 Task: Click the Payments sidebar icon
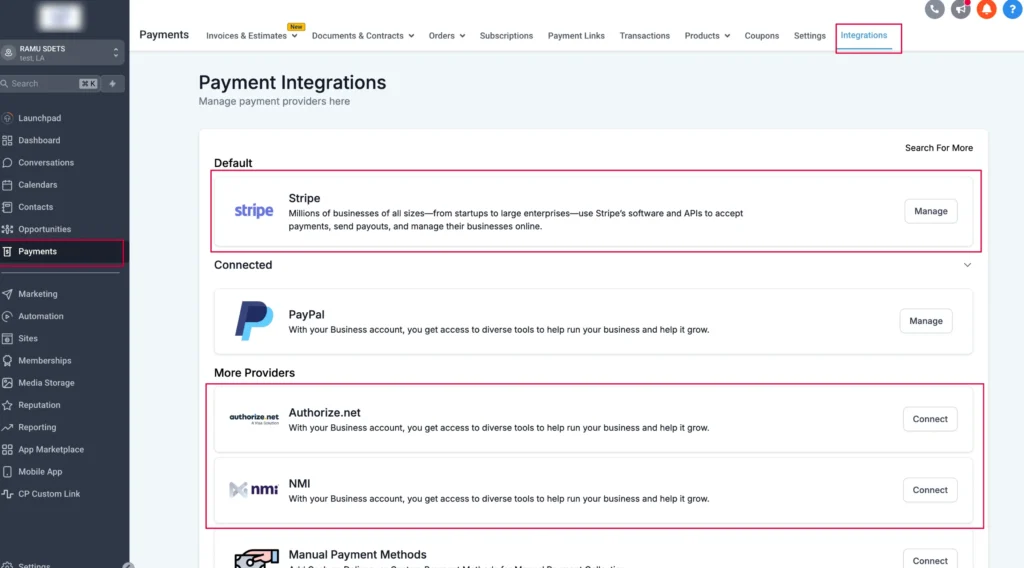tap(7, 251)
